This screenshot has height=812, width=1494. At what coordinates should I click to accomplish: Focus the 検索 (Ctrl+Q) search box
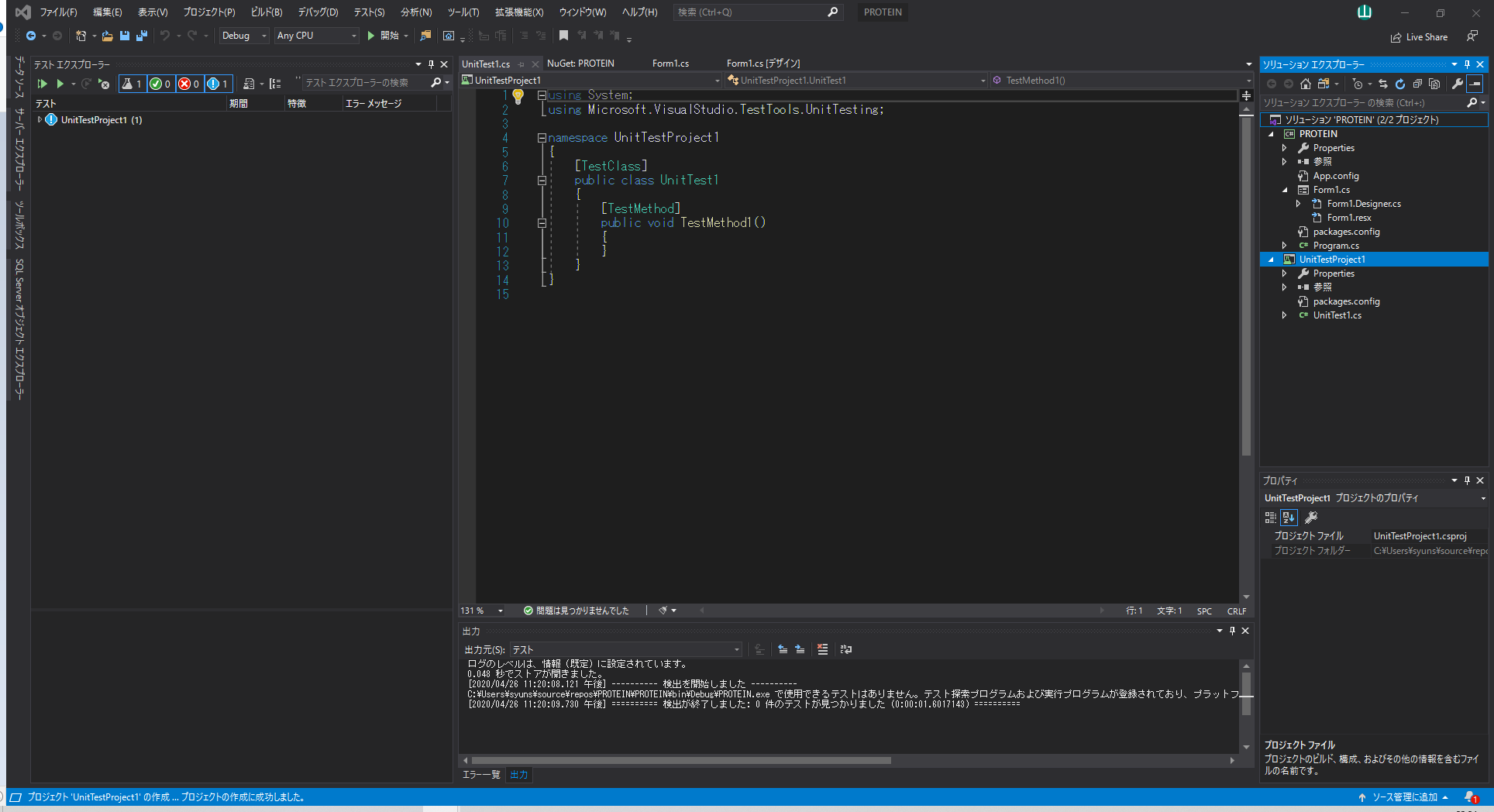[757, 12]
